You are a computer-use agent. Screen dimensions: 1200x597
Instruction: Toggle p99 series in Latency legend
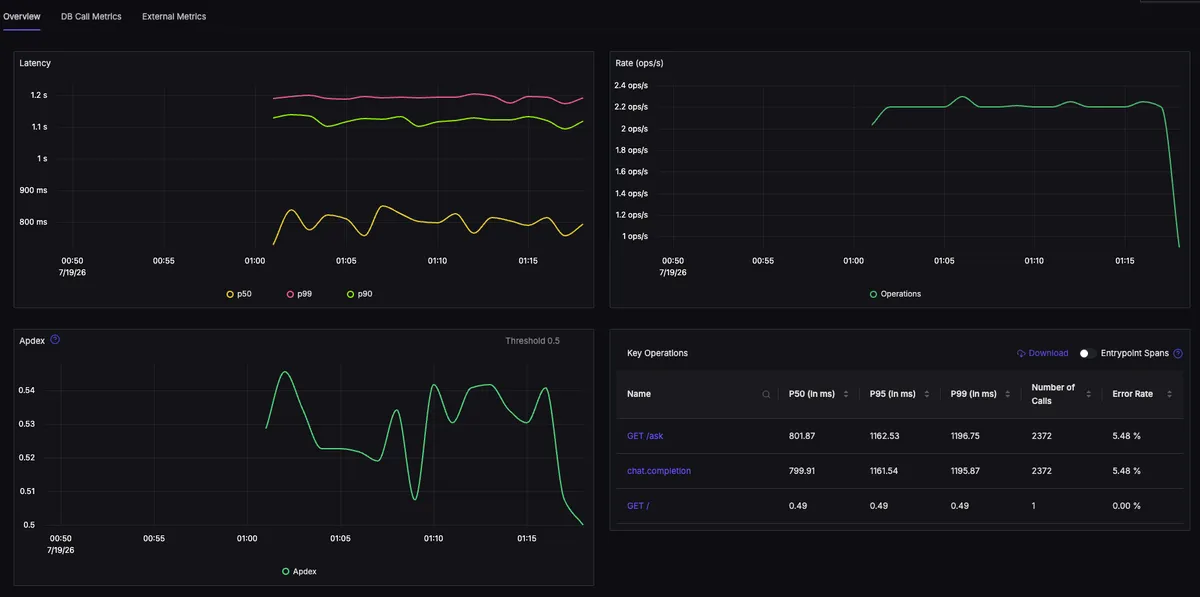pyautogui.click(x=299, y=294)
